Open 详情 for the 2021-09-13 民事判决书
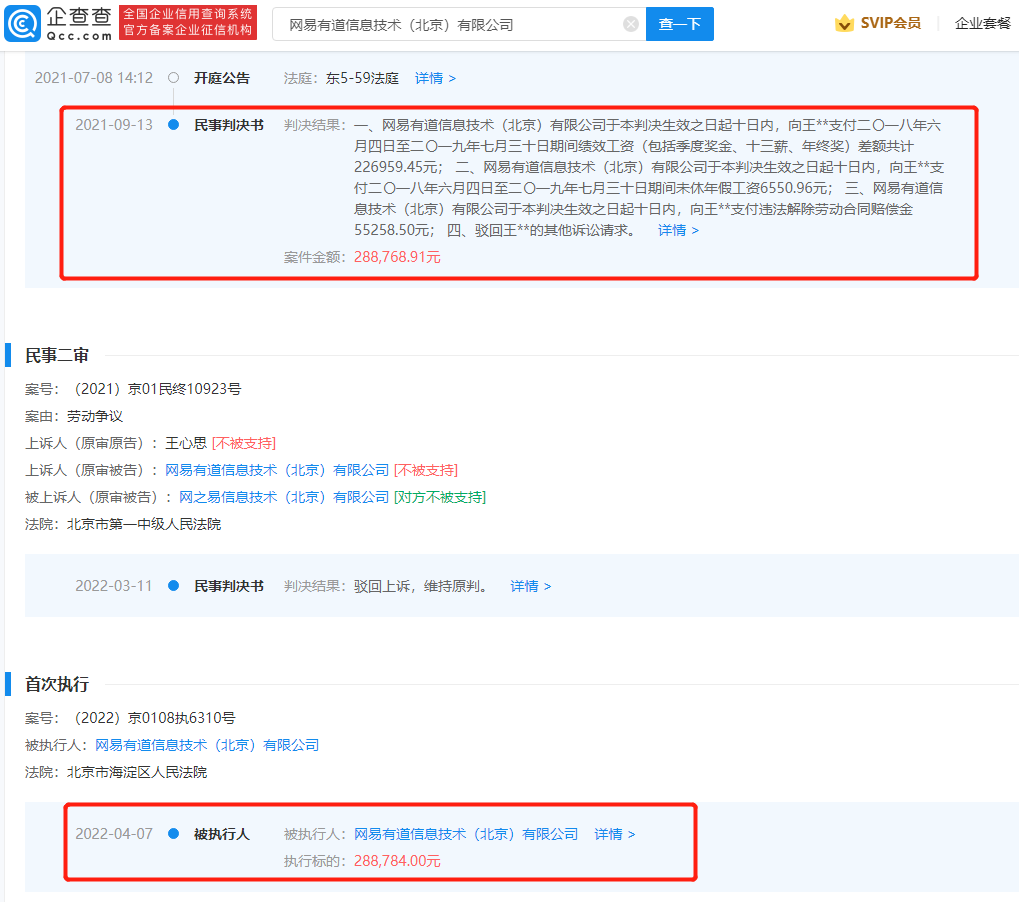 pyautogui.click(x=678, y=230)
